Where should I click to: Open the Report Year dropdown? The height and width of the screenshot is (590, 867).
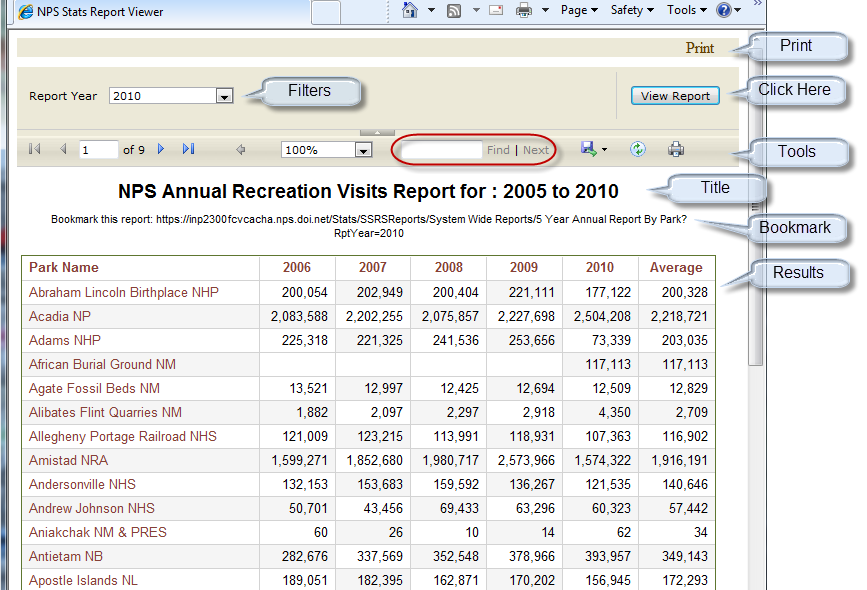click(226, 94)
